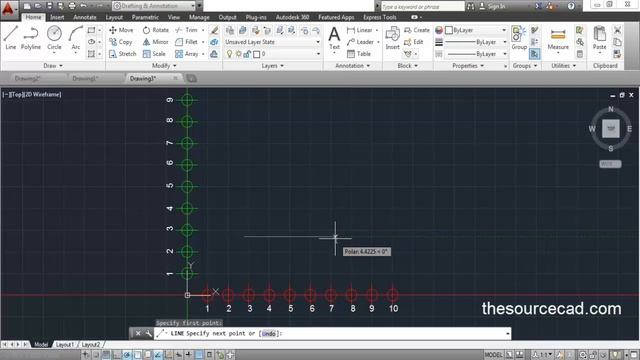
Task: Click the Trim tool
Action: click(x=187, y=30)
